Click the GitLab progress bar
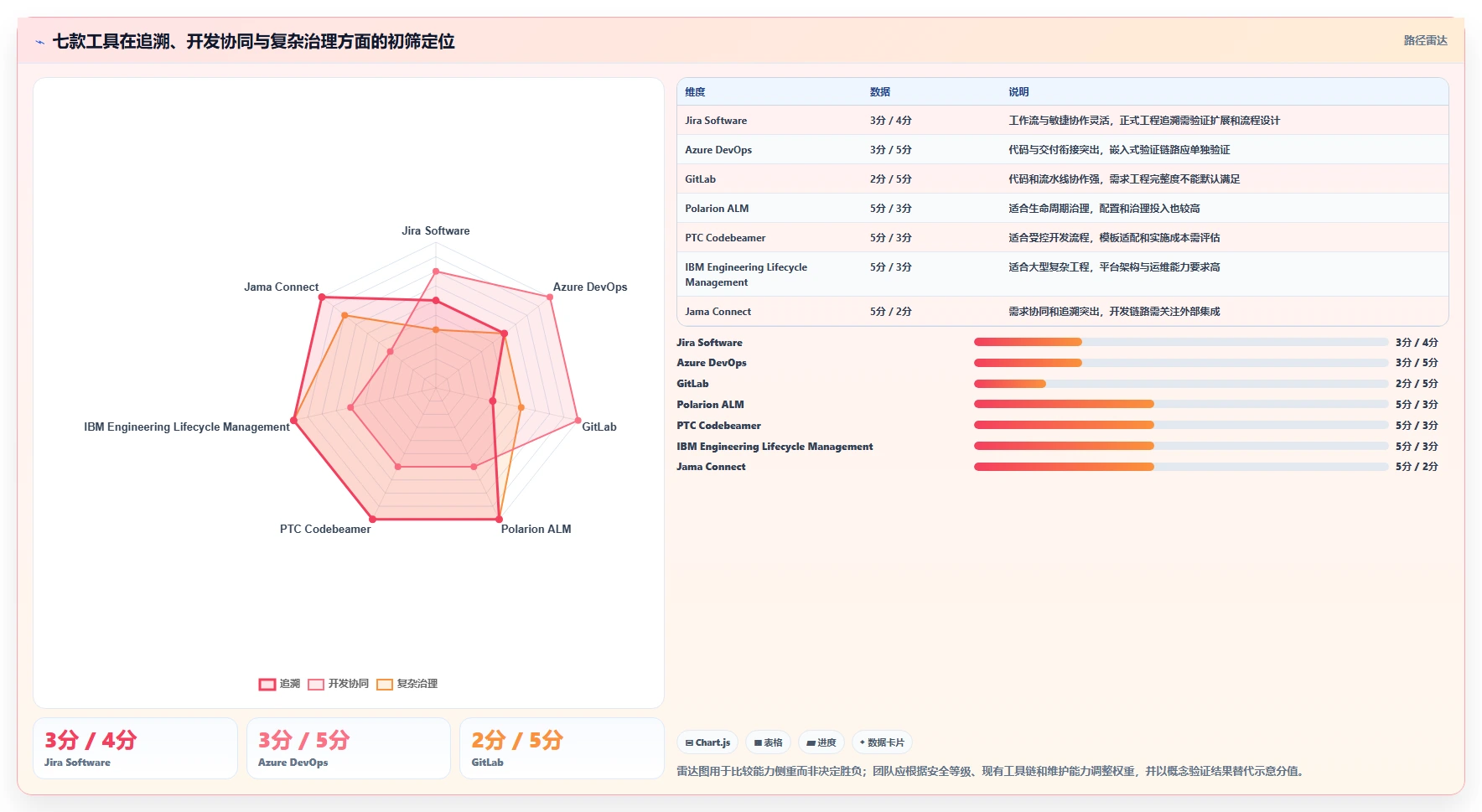This screenshot has width=1482, height=812. click(1180, 384)
